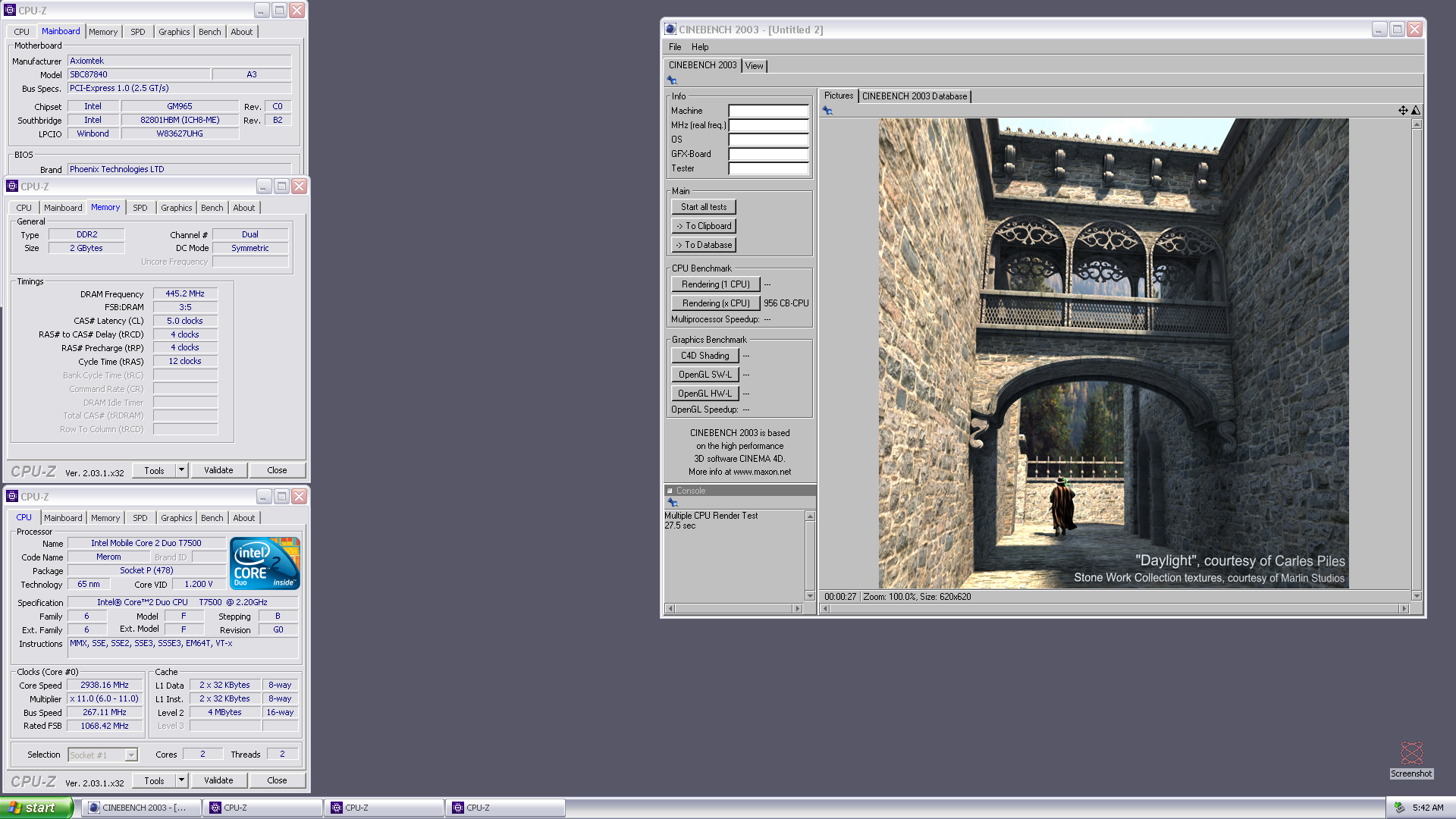Click Name field Intel Mobile Core 2 Duo T7500
The height and width of the screenshot is (819, 1456).
click(146, 543)
